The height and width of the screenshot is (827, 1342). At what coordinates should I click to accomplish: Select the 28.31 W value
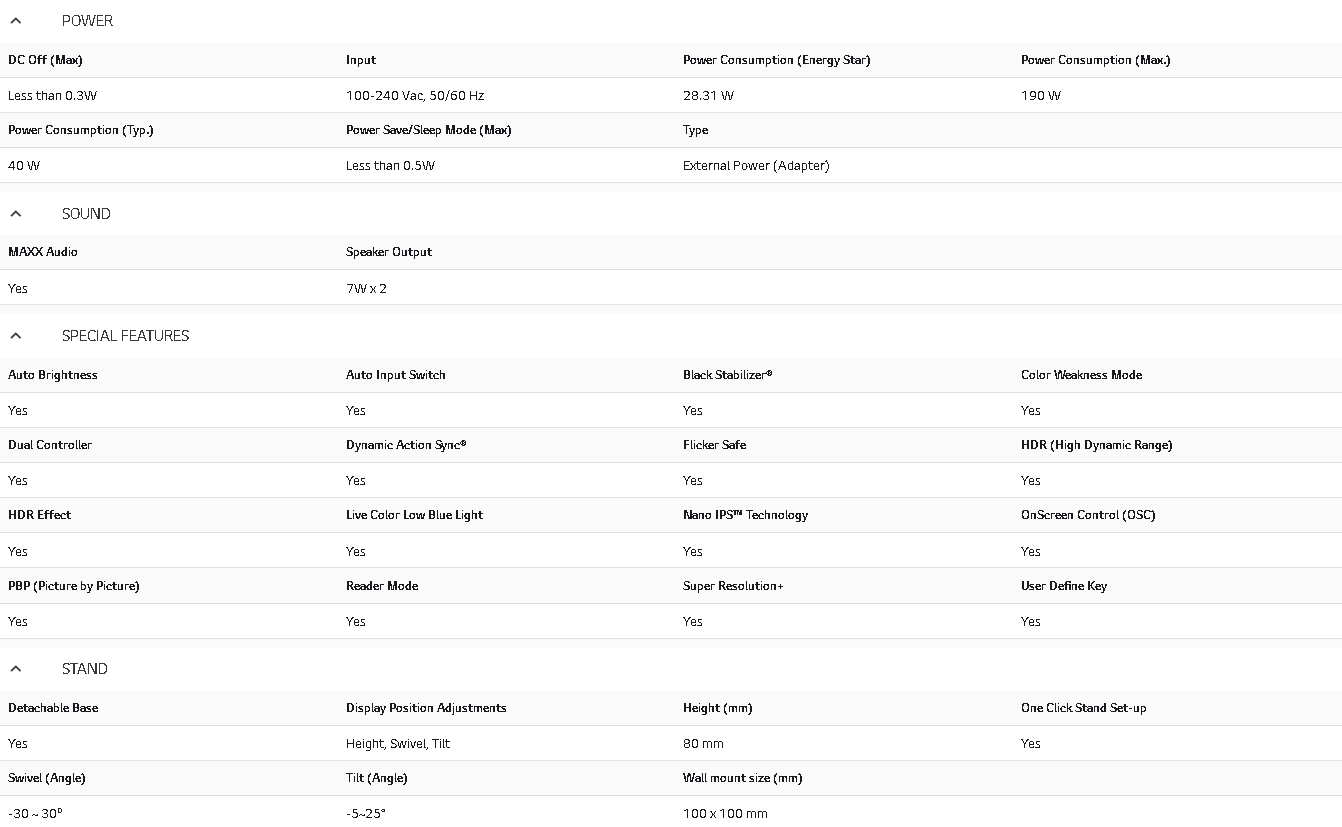tap(708, 96)
